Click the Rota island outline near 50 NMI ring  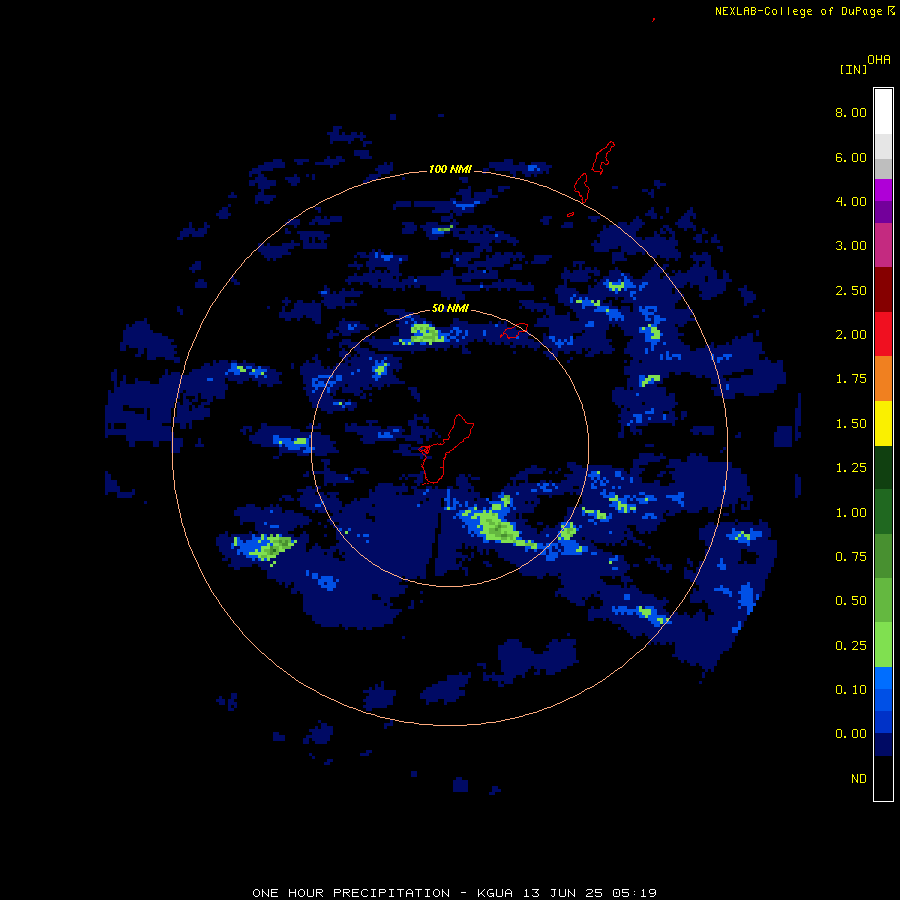[x=514, y=331]
